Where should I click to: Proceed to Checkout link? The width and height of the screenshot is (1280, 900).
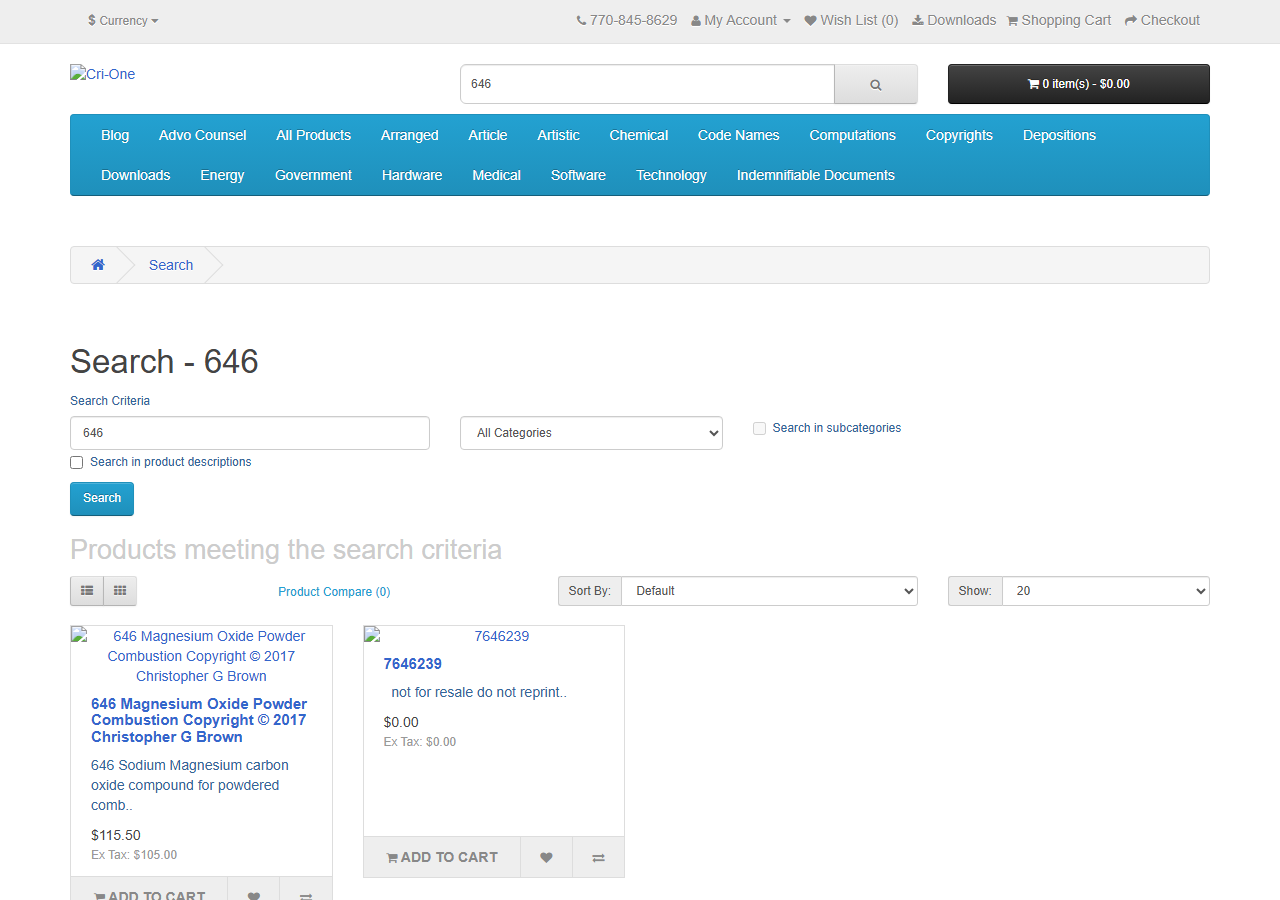coord(1162,20)
